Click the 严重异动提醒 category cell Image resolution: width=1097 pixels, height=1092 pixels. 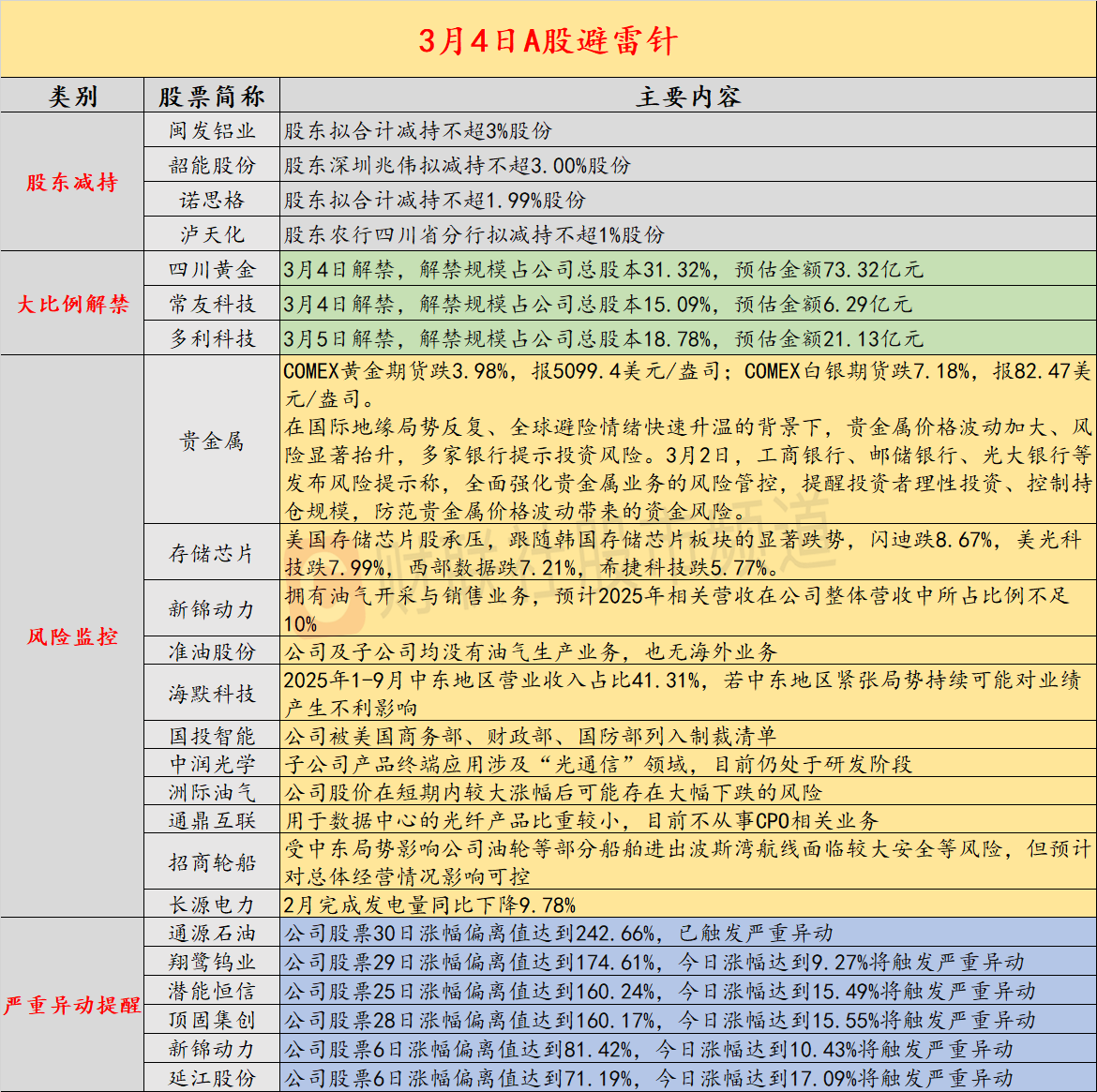click(72, 1005)
